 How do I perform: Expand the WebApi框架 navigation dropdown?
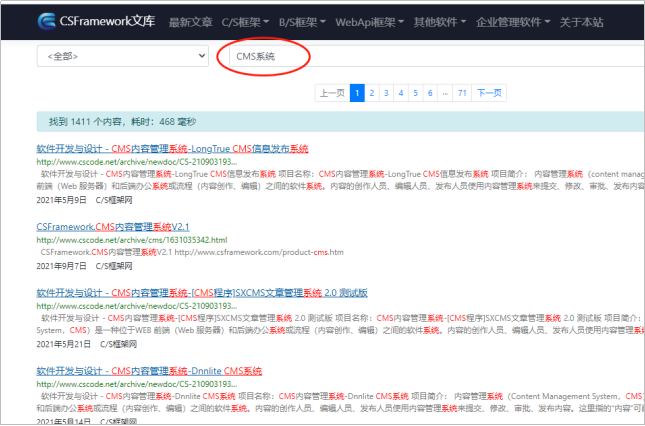[369, 22]
